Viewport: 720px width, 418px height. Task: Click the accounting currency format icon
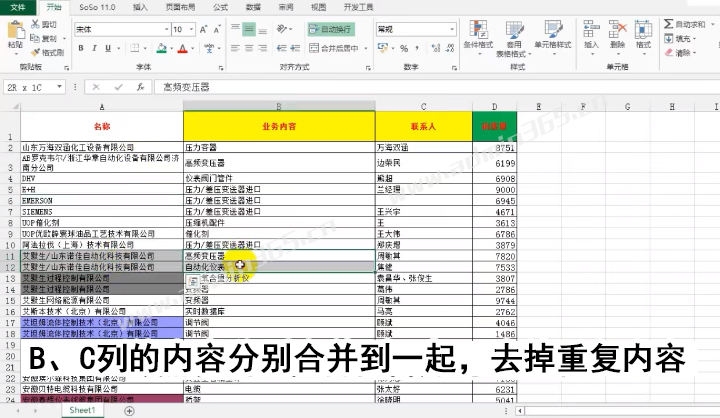pyautogui.click(x=382, y=48)
